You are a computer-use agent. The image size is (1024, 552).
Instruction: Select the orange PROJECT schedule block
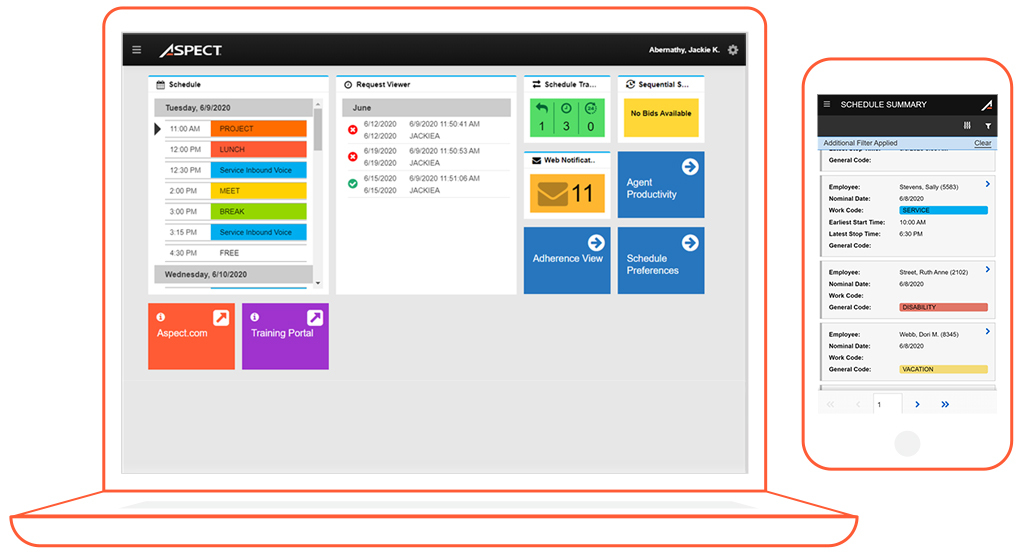[259, 129]
